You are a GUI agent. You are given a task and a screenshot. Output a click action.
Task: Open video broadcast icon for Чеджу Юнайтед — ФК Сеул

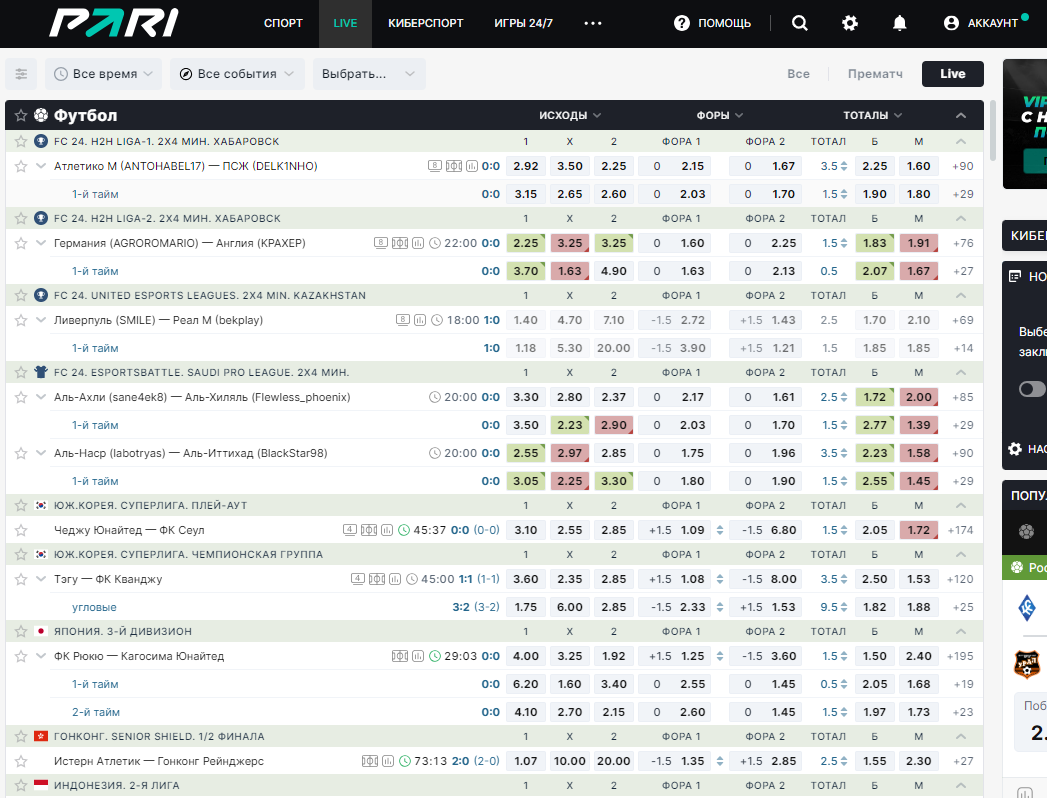350,530
